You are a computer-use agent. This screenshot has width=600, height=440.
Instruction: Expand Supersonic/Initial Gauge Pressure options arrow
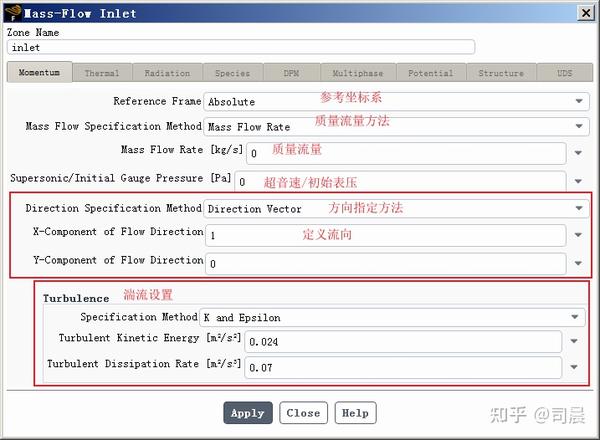coord(578,181)
